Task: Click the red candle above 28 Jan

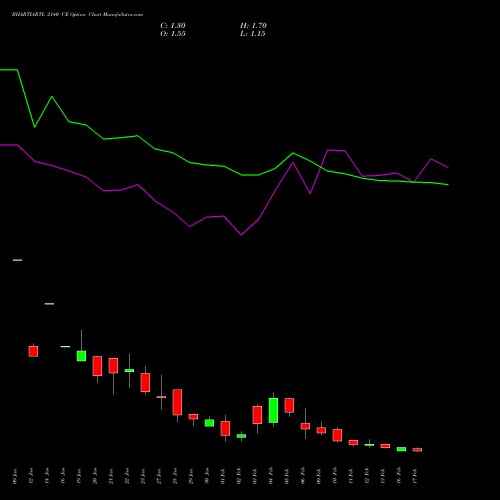Action: click(177, 402)
